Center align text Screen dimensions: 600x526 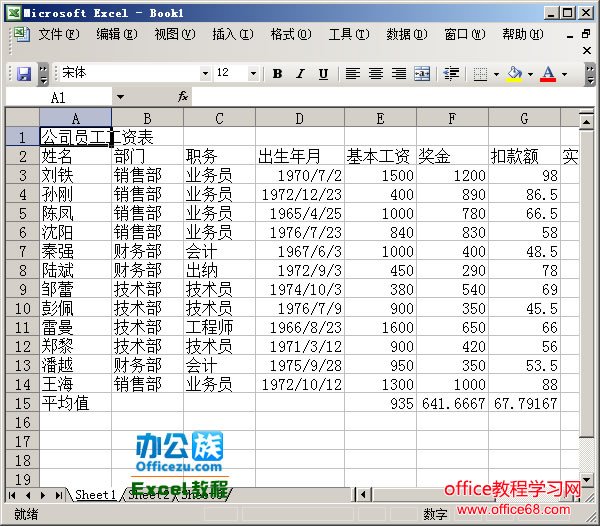pos(376,73)
